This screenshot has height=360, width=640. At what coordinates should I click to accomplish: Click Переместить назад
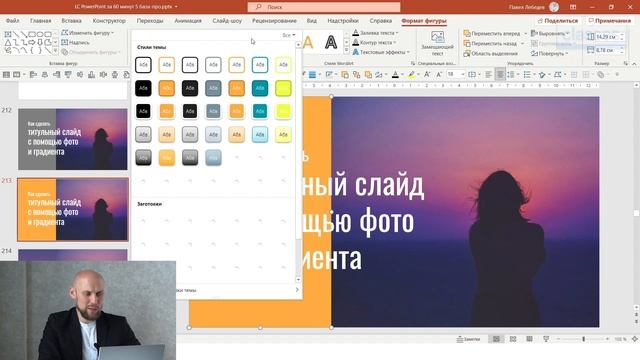coord(490,43)
